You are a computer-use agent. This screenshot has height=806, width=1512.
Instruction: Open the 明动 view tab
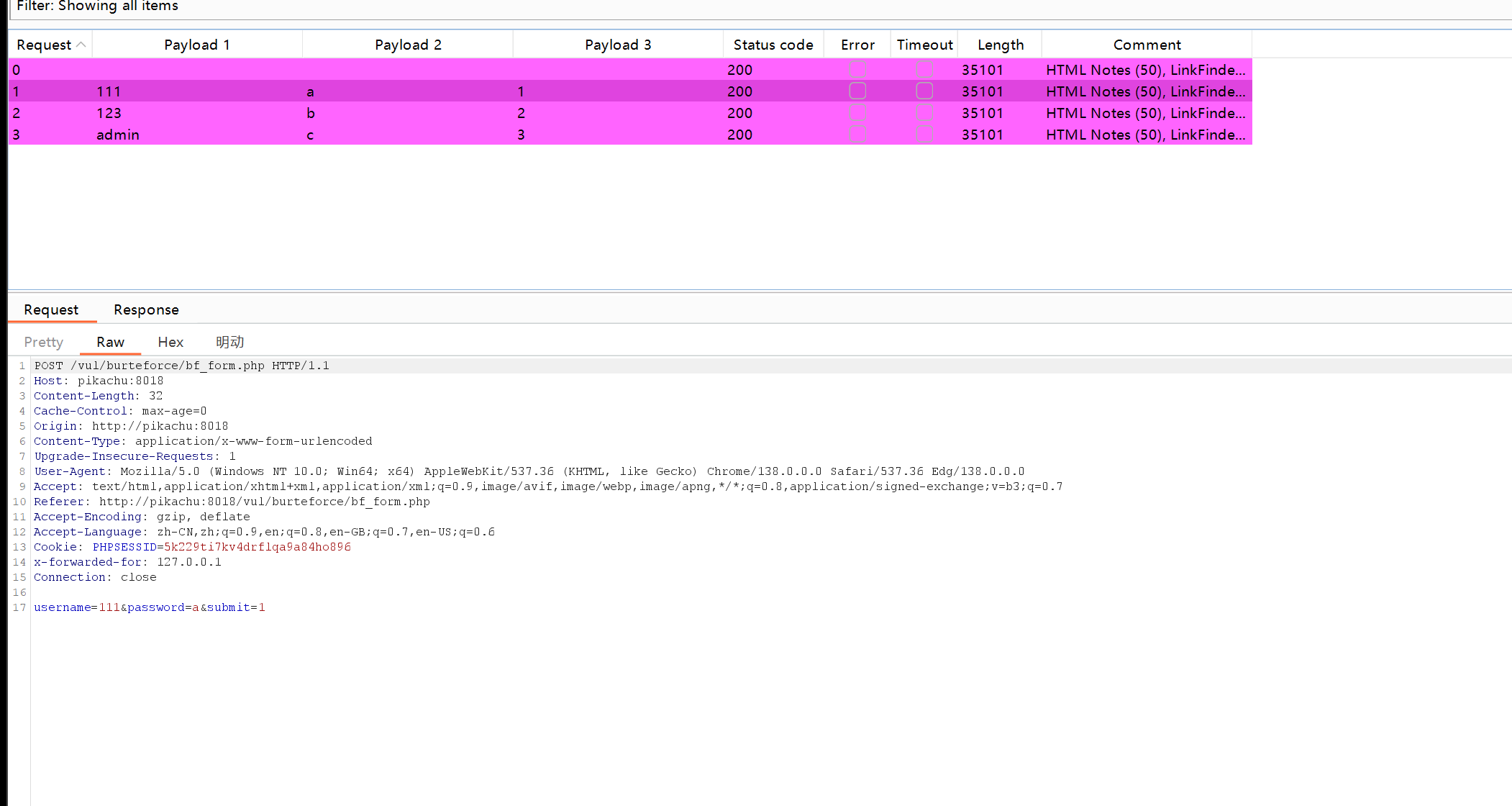click(229, 342)
